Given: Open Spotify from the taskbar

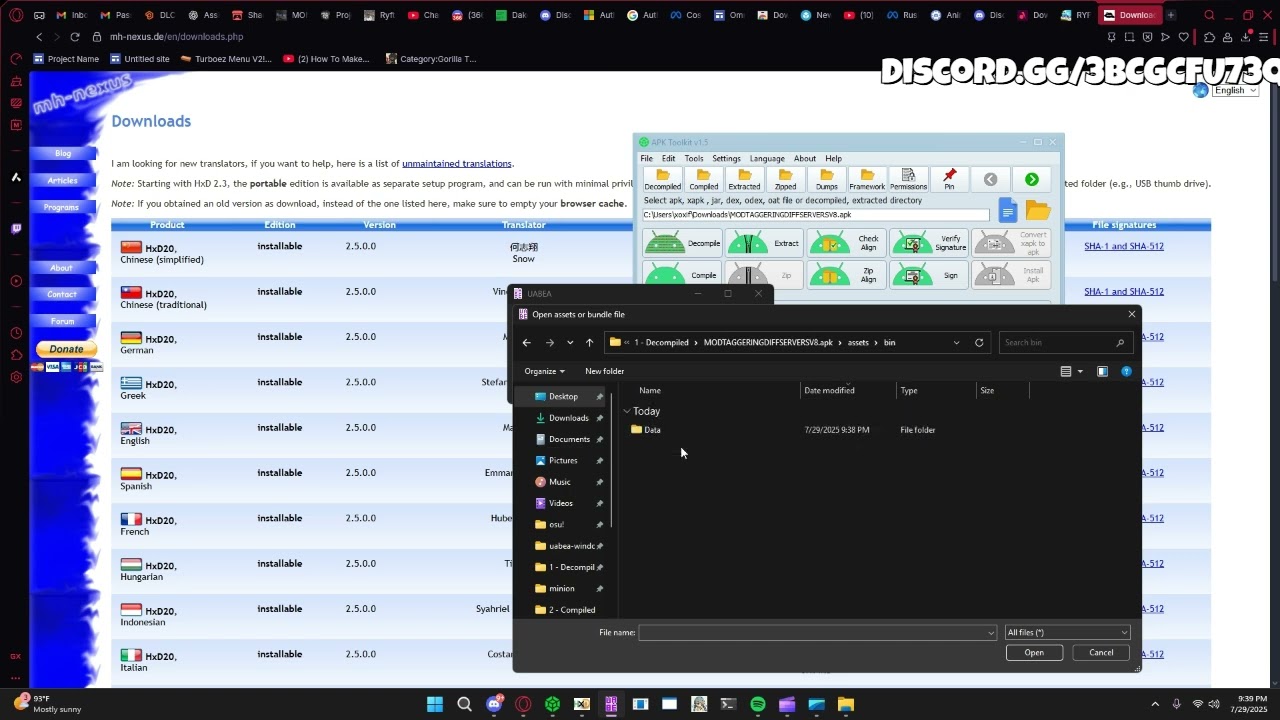Looking at the screenshot, I should pyautogui.click(x=758, y=704).
